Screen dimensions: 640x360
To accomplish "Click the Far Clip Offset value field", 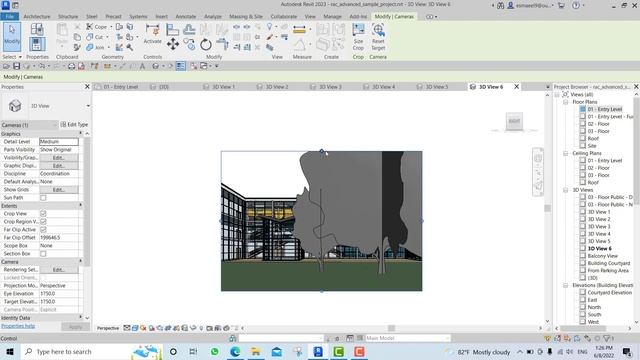I will coord(59,238).
